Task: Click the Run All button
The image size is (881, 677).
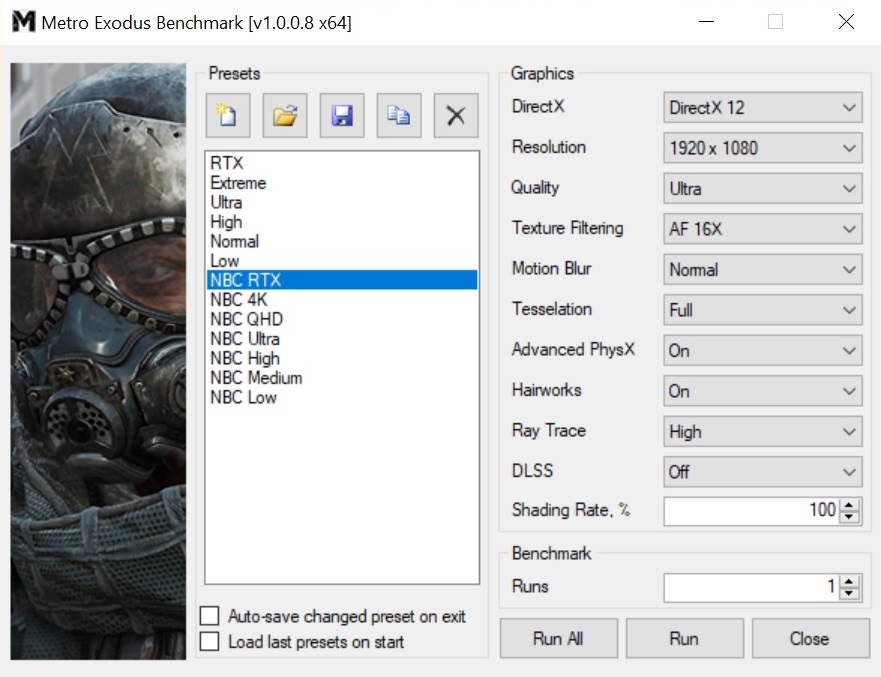Action: click(558, 638)
